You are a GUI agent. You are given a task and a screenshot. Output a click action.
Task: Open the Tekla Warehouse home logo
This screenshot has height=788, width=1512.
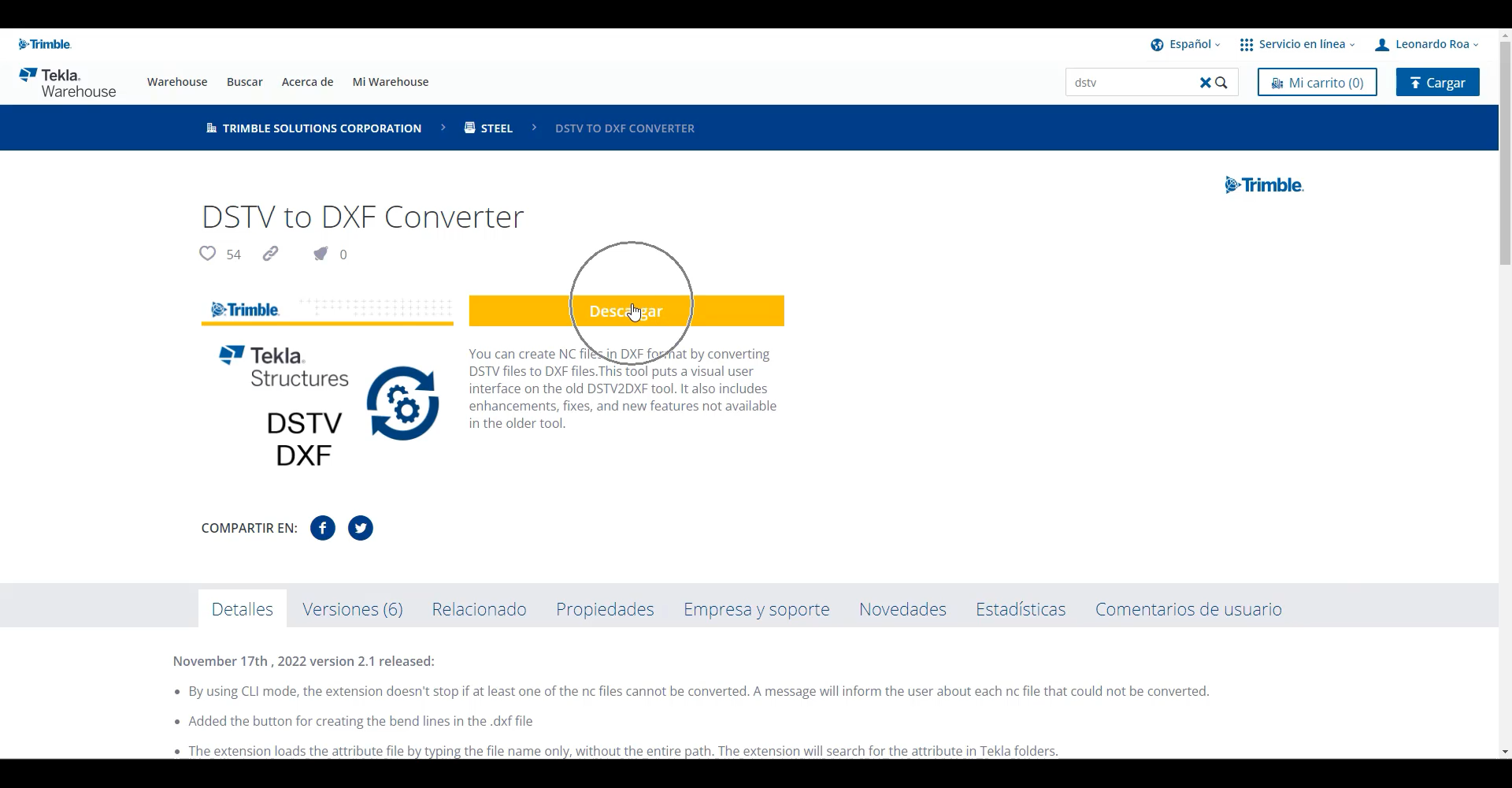tap(68, 83)
